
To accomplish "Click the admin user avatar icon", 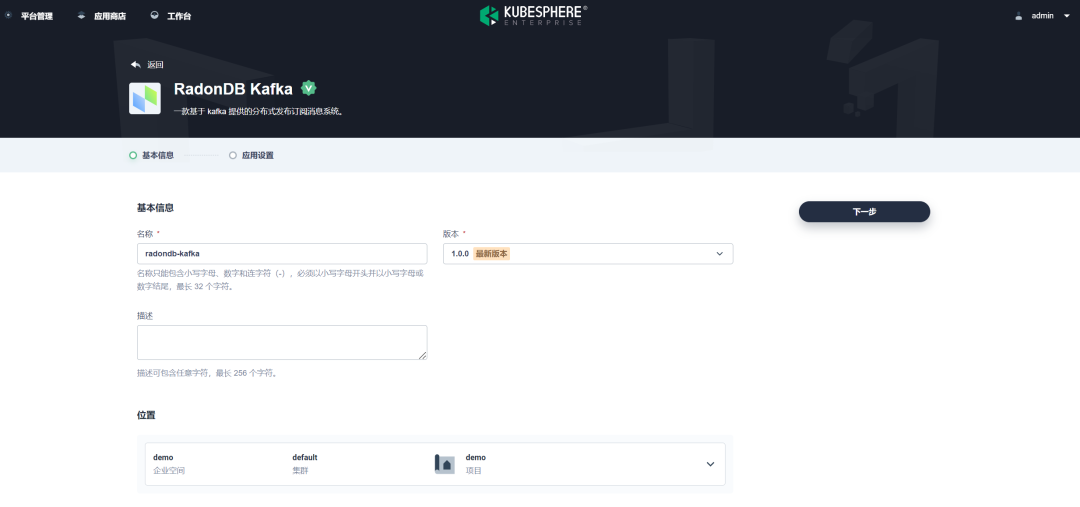I will [x=1019, y=16].
